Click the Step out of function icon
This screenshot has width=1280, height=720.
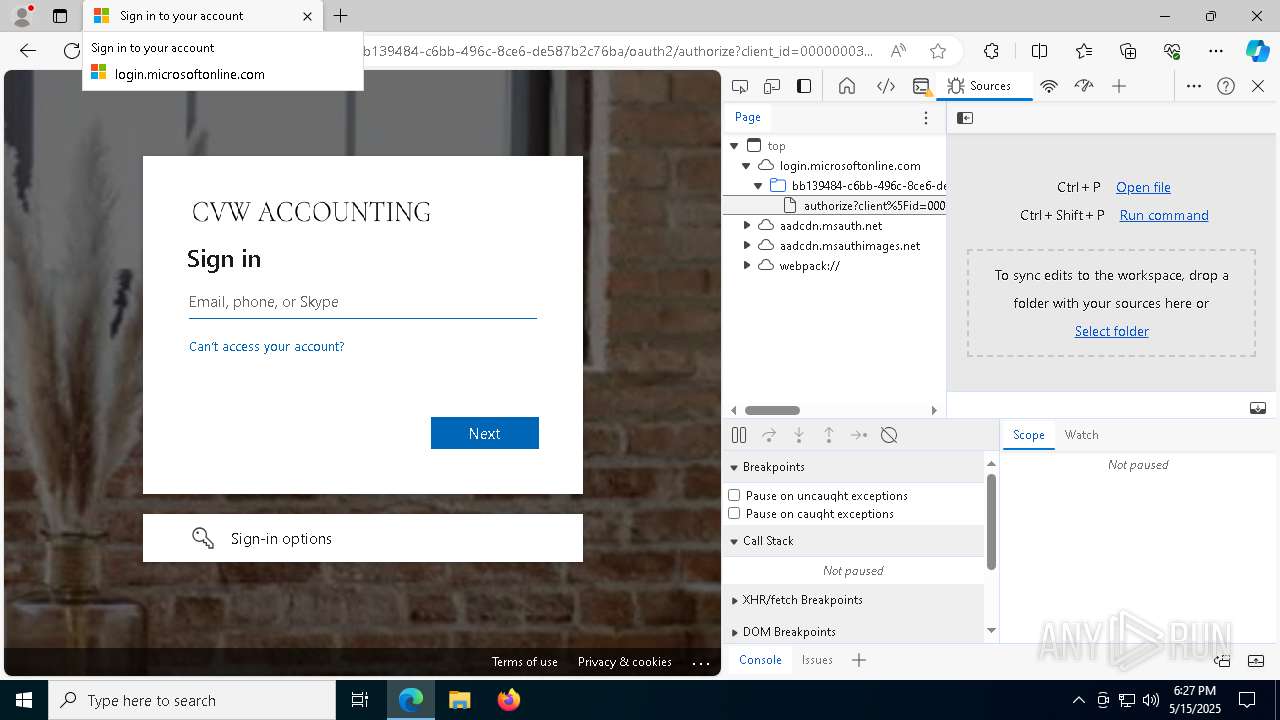829,435
